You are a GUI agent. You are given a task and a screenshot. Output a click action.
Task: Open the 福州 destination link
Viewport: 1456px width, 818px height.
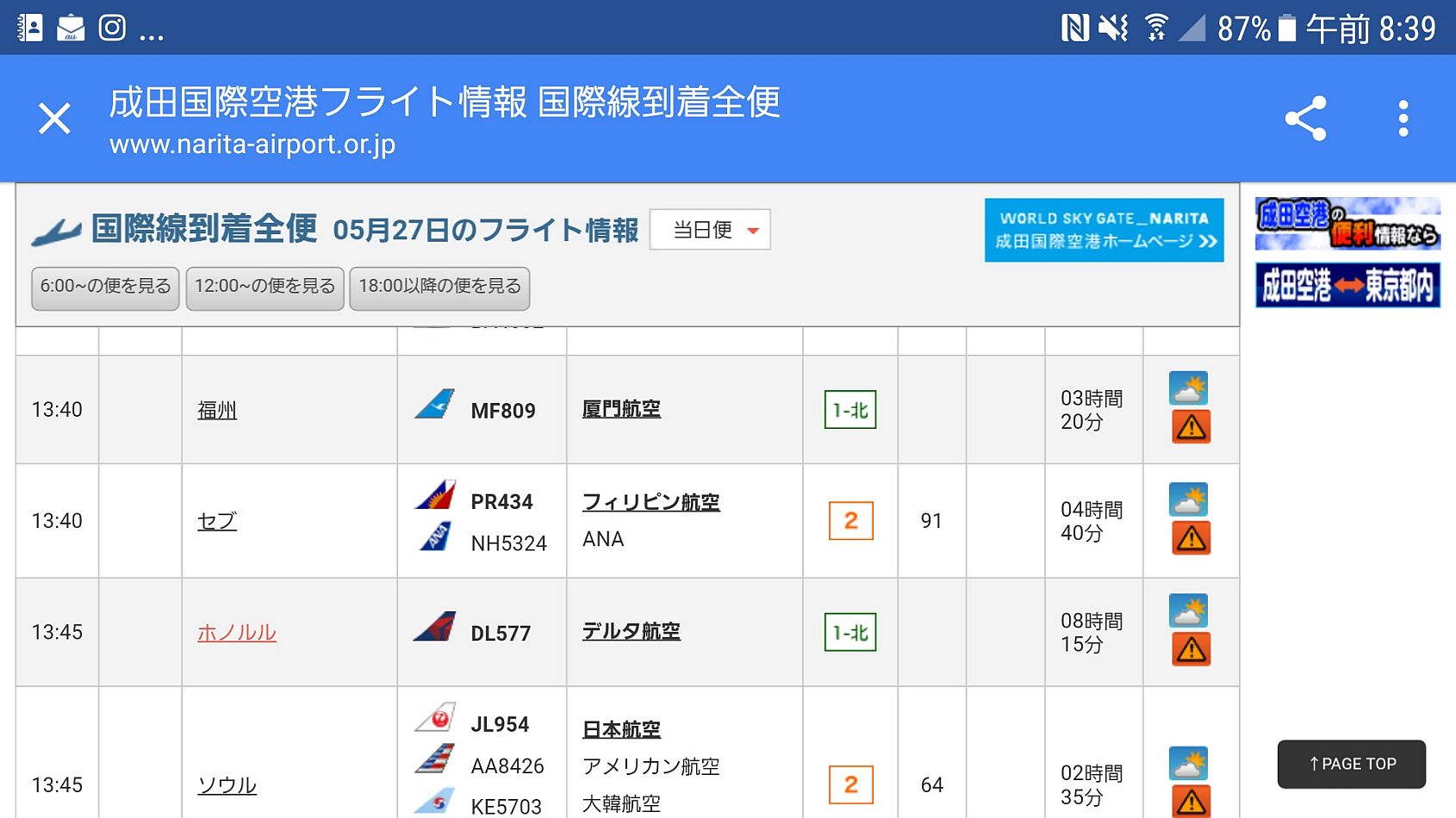click(x=217, y=410)
